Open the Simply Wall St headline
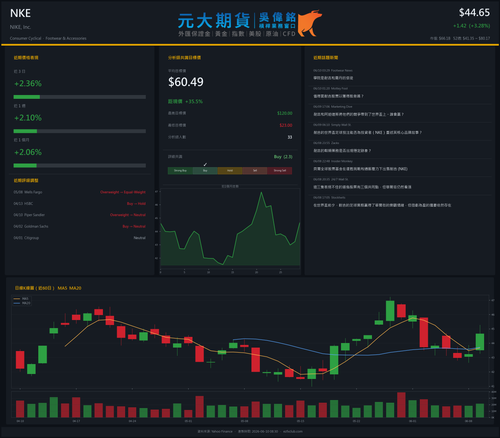This screenshot has width=500, height=438. point(368,132)
